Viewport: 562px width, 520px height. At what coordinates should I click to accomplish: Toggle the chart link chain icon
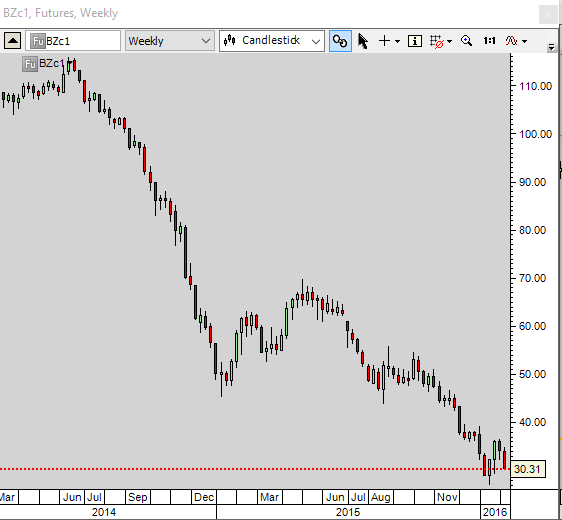pos(340,41)
